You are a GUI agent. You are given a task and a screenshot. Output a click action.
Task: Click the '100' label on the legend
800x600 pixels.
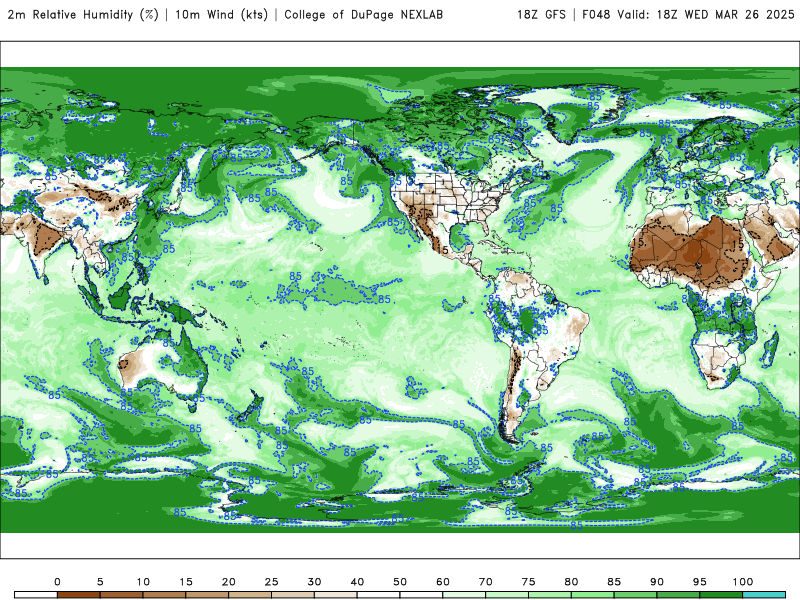[x=743, y=582]
